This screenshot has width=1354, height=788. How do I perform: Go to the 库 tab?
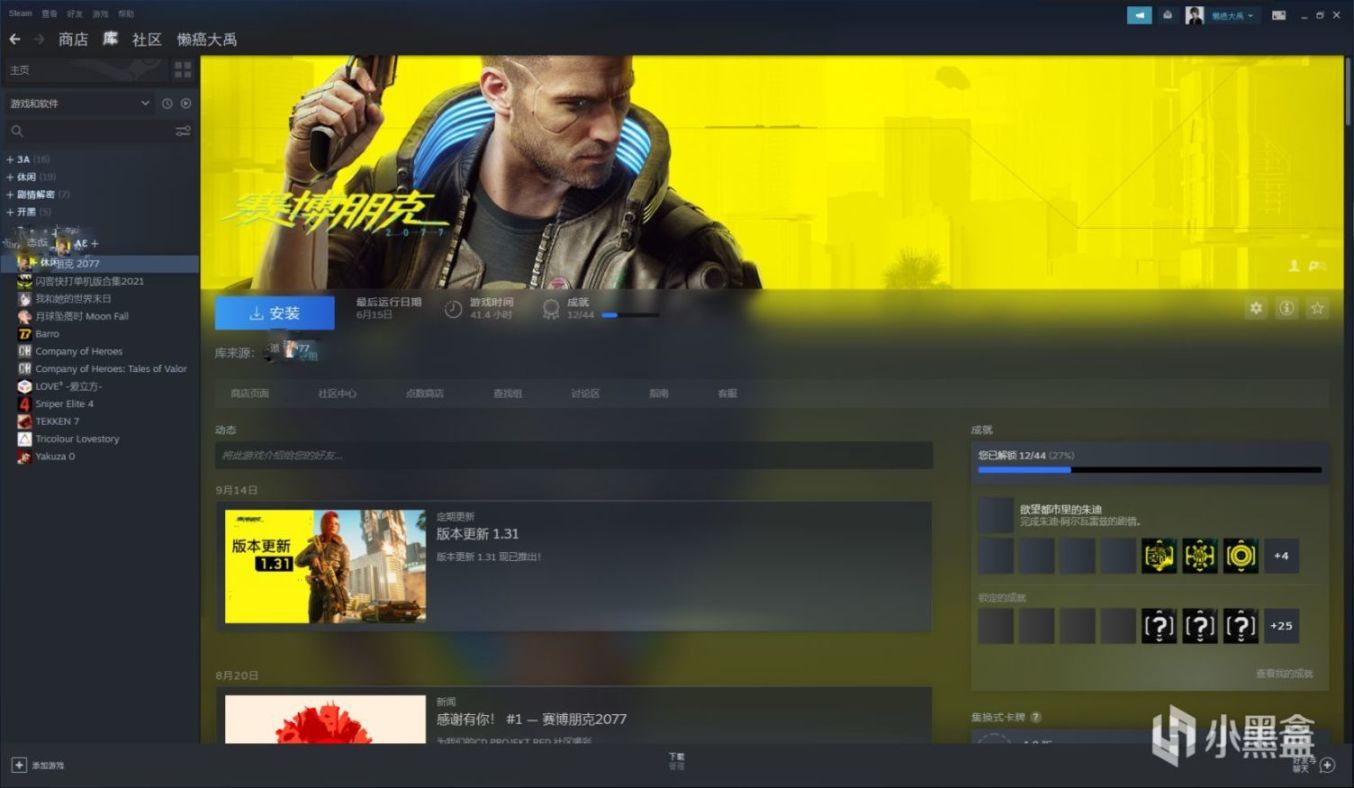point(110,39)
